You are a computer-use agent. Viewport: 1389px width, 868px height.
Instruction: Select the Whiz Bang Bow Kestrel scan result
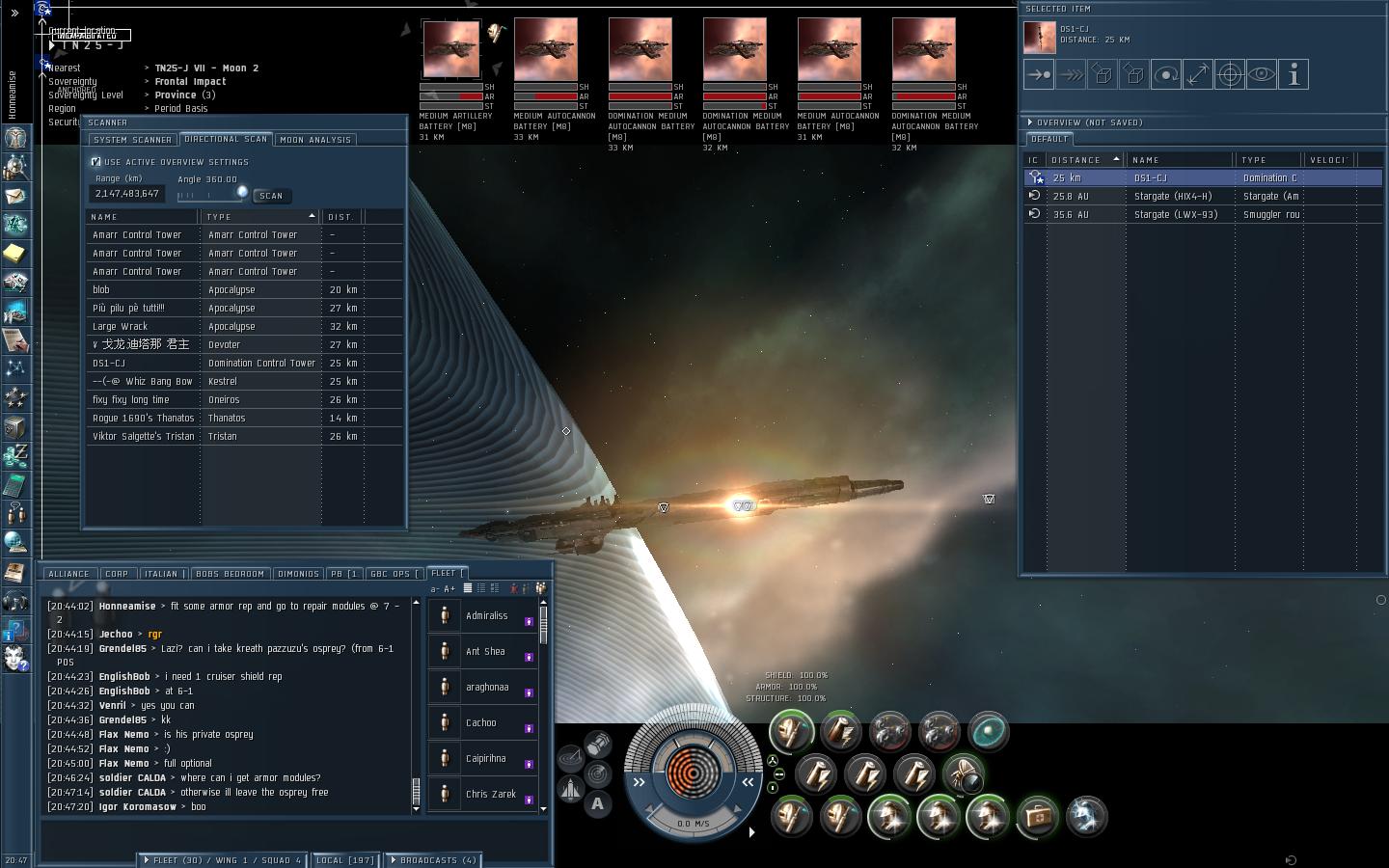click(x=244, y=382)
